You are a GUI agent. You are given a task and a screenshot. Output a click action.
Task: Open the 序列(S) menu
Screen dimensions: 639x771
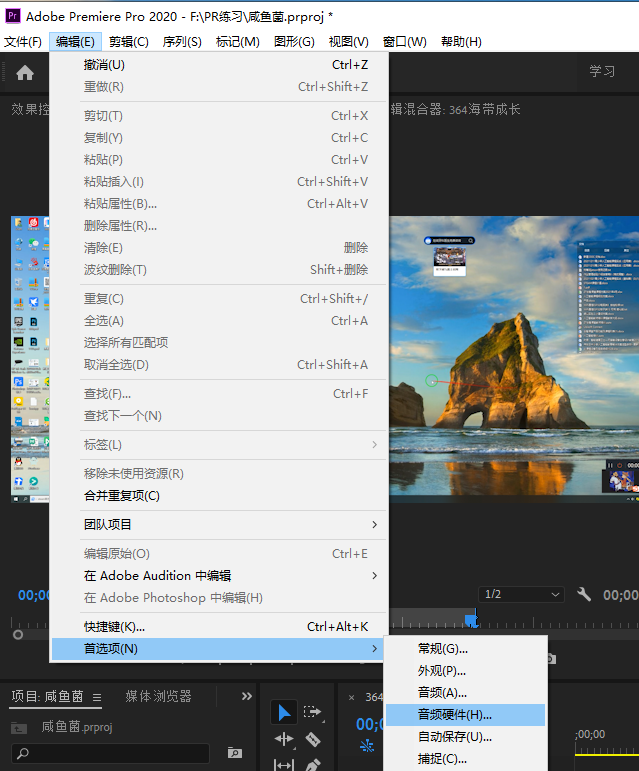point(182,42)
